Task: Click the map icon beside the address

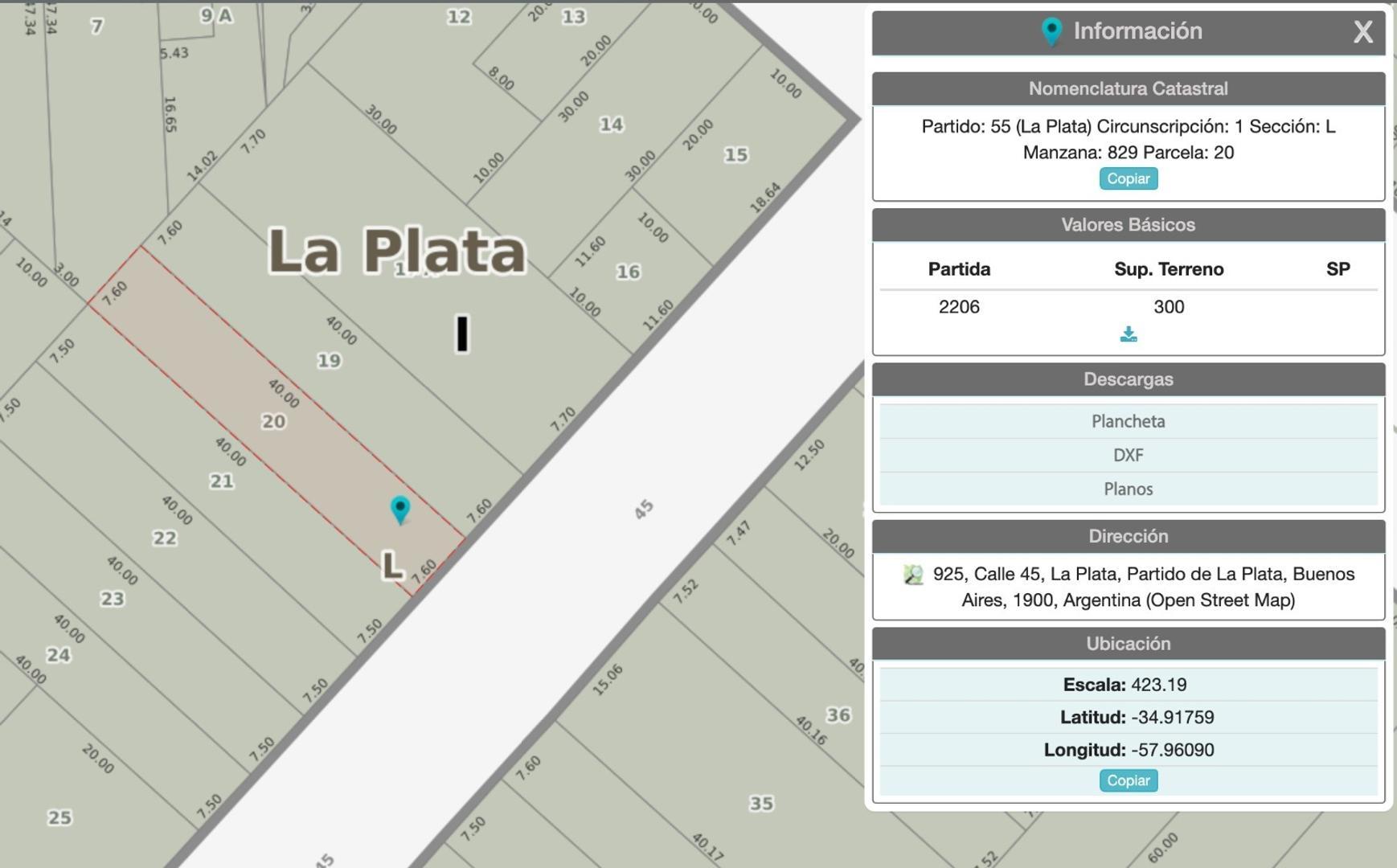Action: click(x=913, y=575)
